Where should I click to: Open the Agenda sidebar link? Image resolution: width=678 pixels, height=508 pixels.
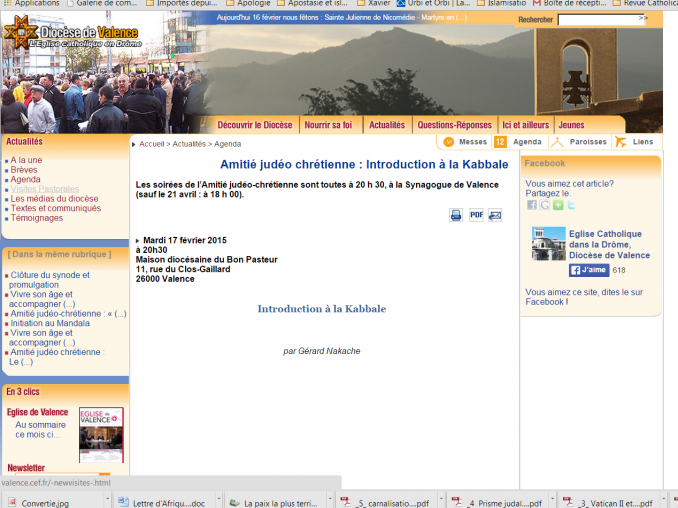point(26,179)
